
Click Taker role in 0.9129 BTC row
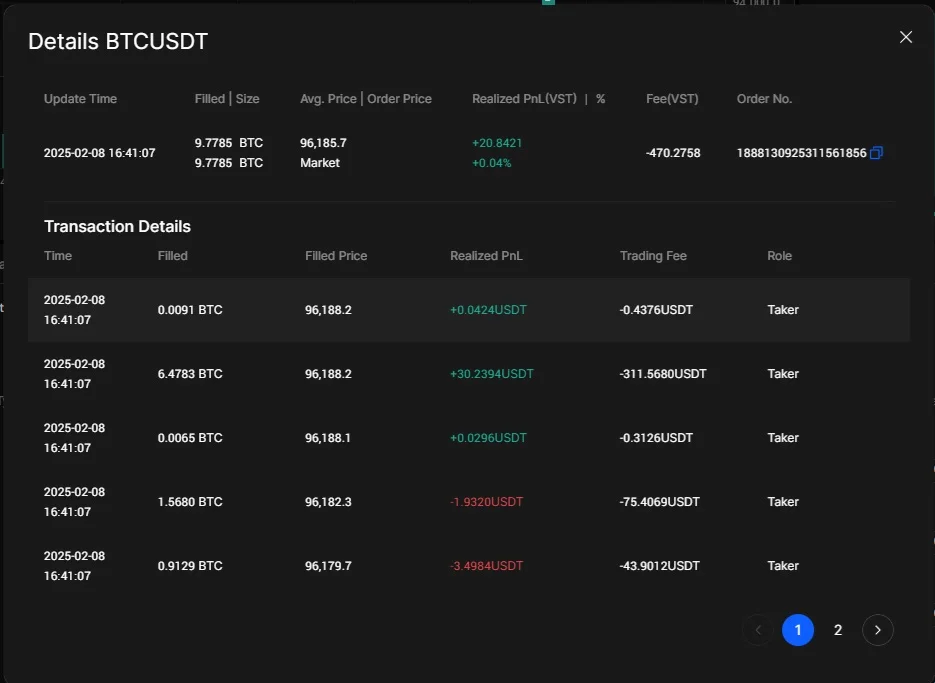tap(783, 565)
